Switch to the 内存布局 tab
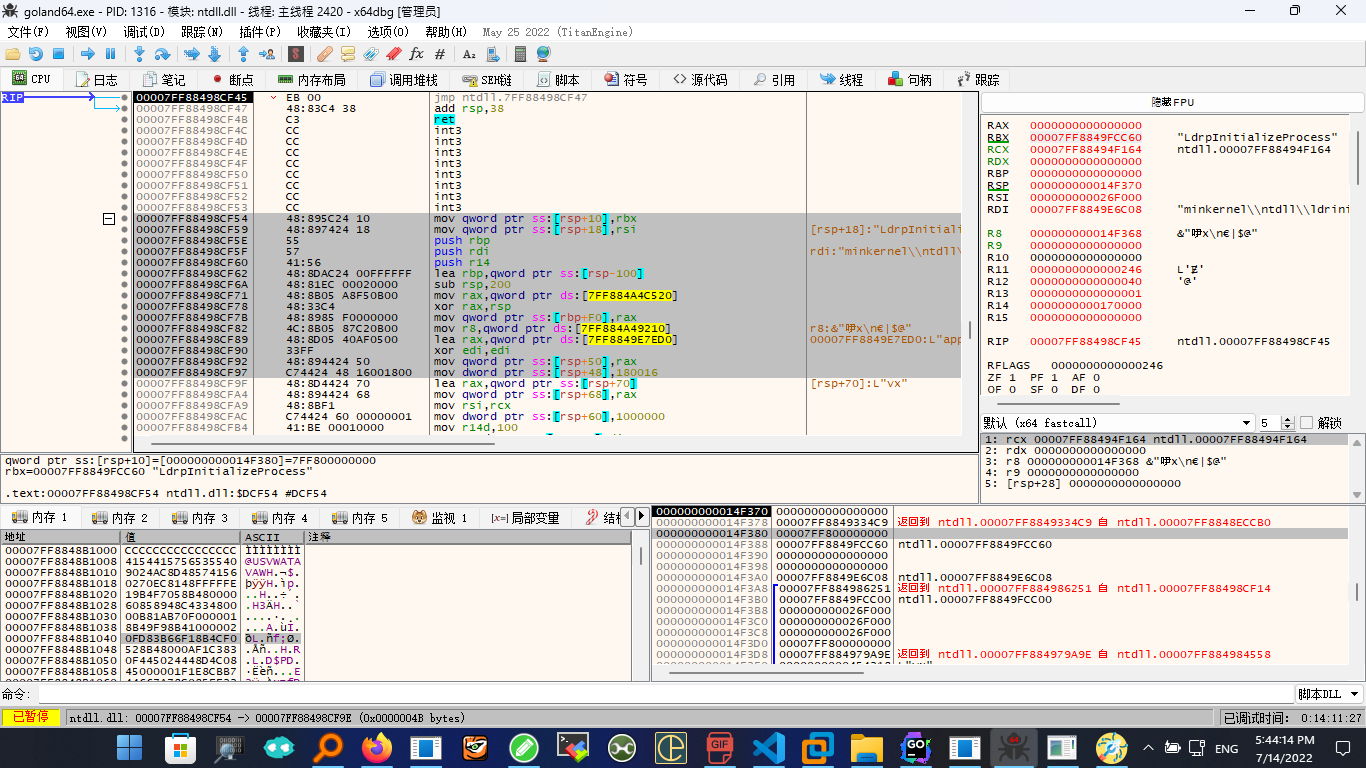Image resolution: width=1366 pixels, height=768 pixels. 311,79
